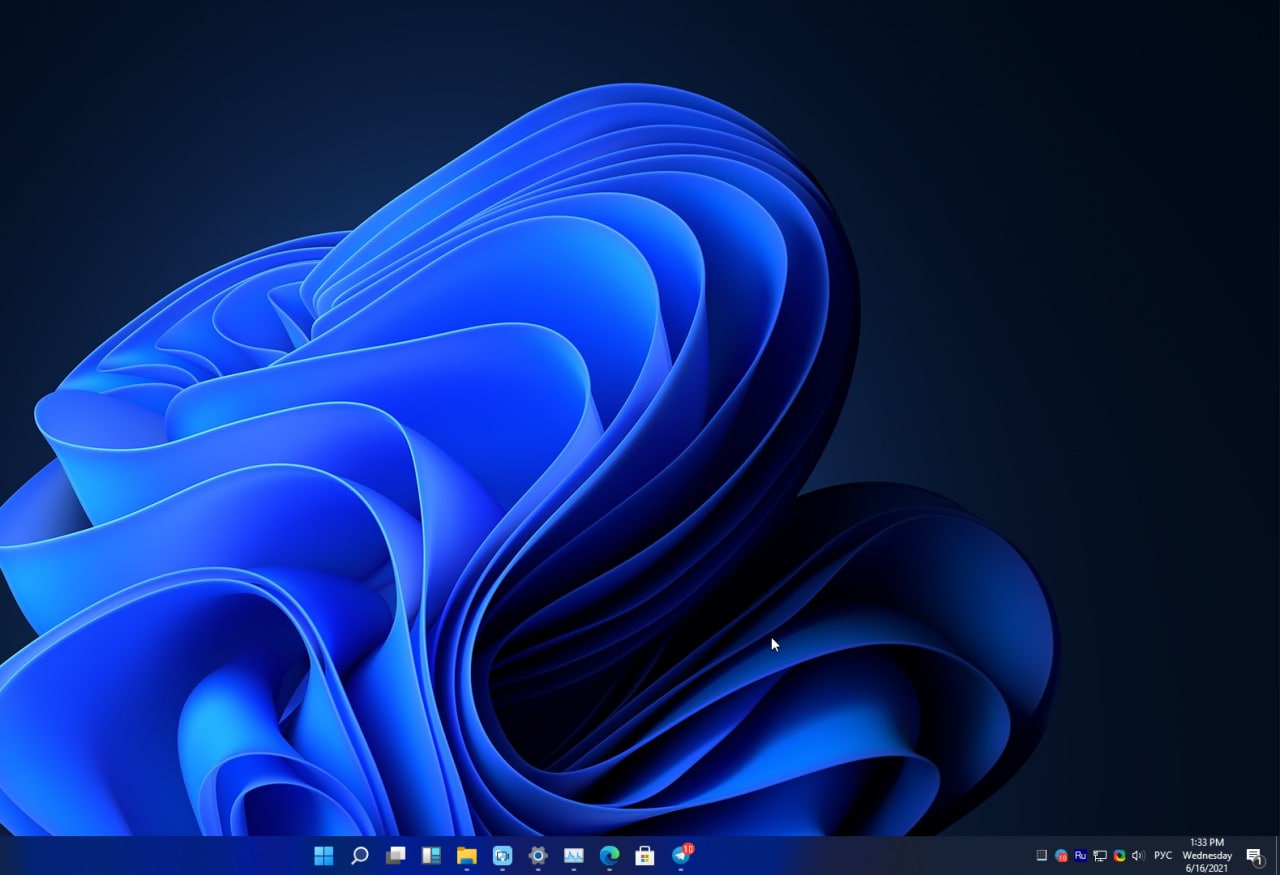Click the Adobe Ru tray icon
1280x875 pixels.
pos(1080,855)
